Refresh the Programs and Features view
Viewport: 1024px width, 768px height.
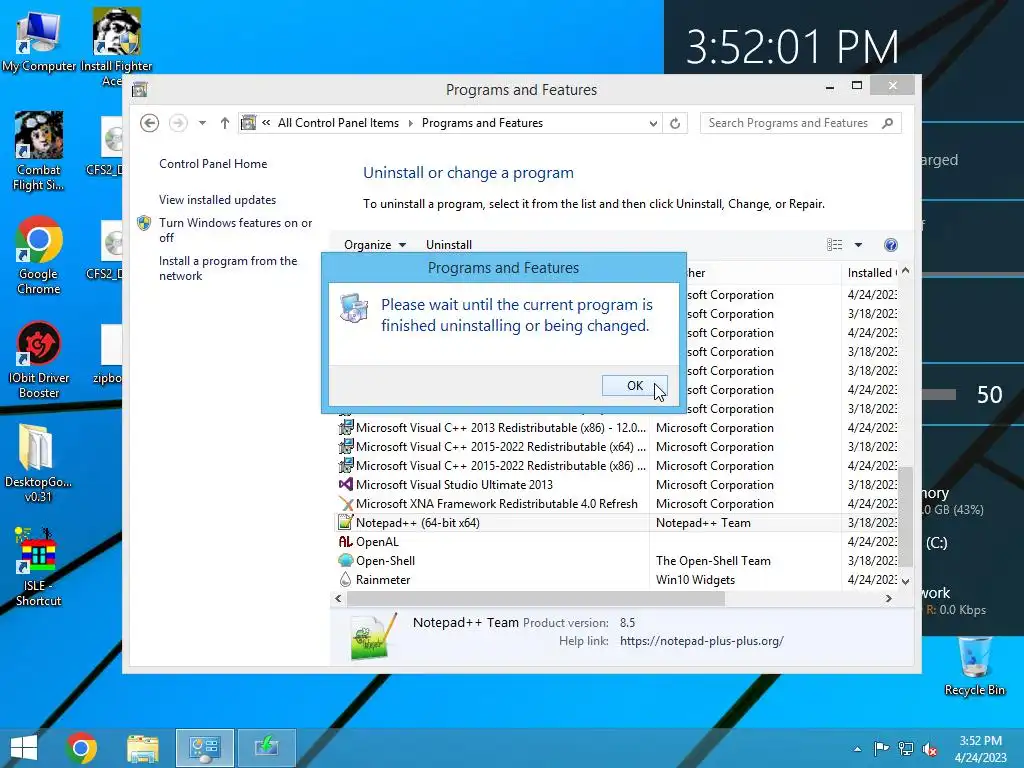tap(675, 123)
